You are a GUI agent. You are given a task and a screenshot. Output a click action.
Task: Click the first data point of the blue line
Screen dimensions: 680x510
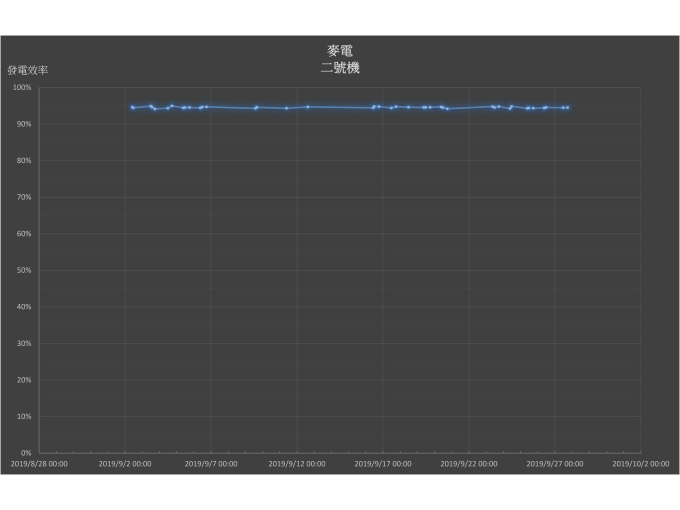point(131,107)
